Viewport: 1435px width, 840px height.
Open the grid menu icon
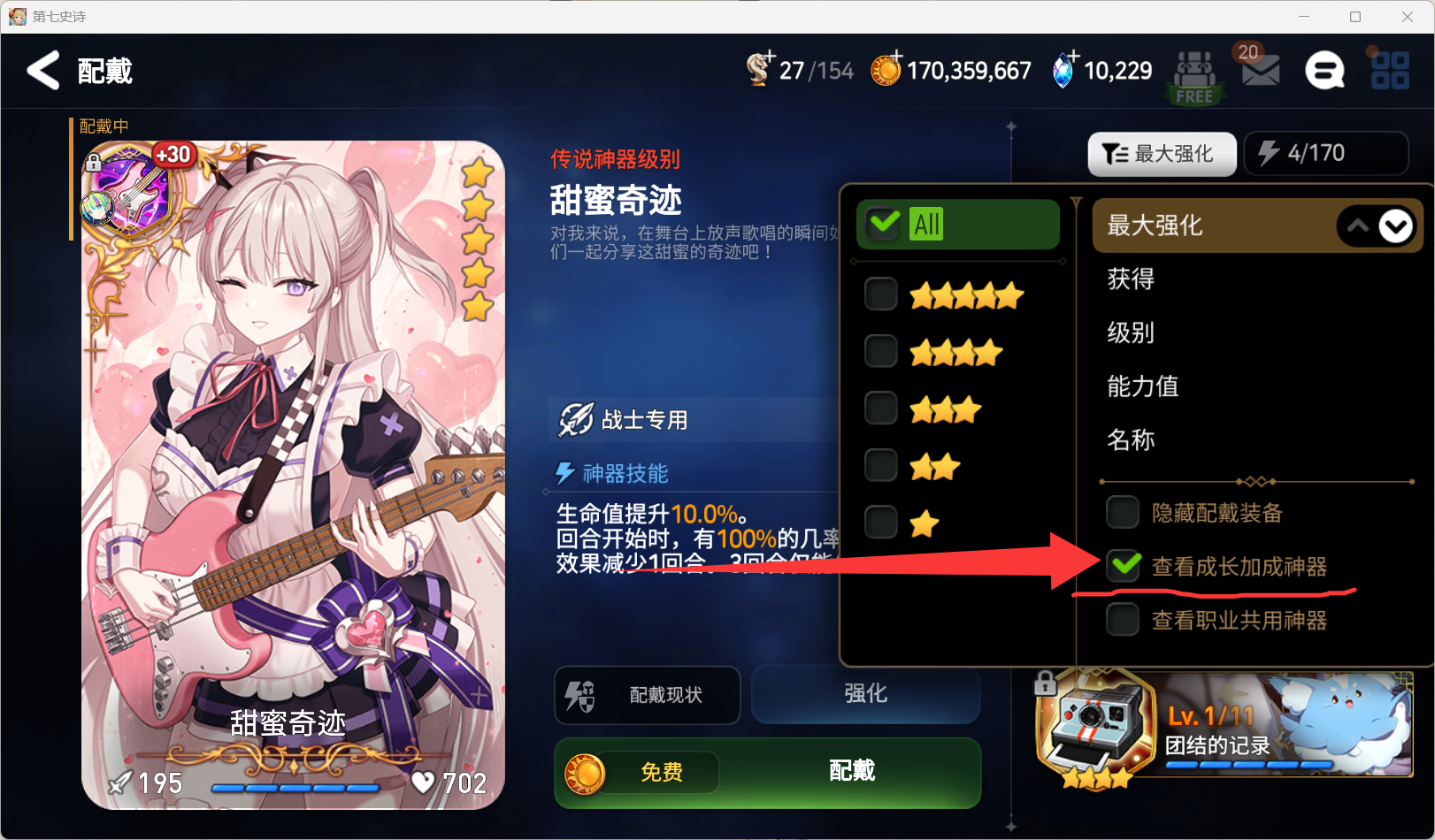tap(1390, 70)
